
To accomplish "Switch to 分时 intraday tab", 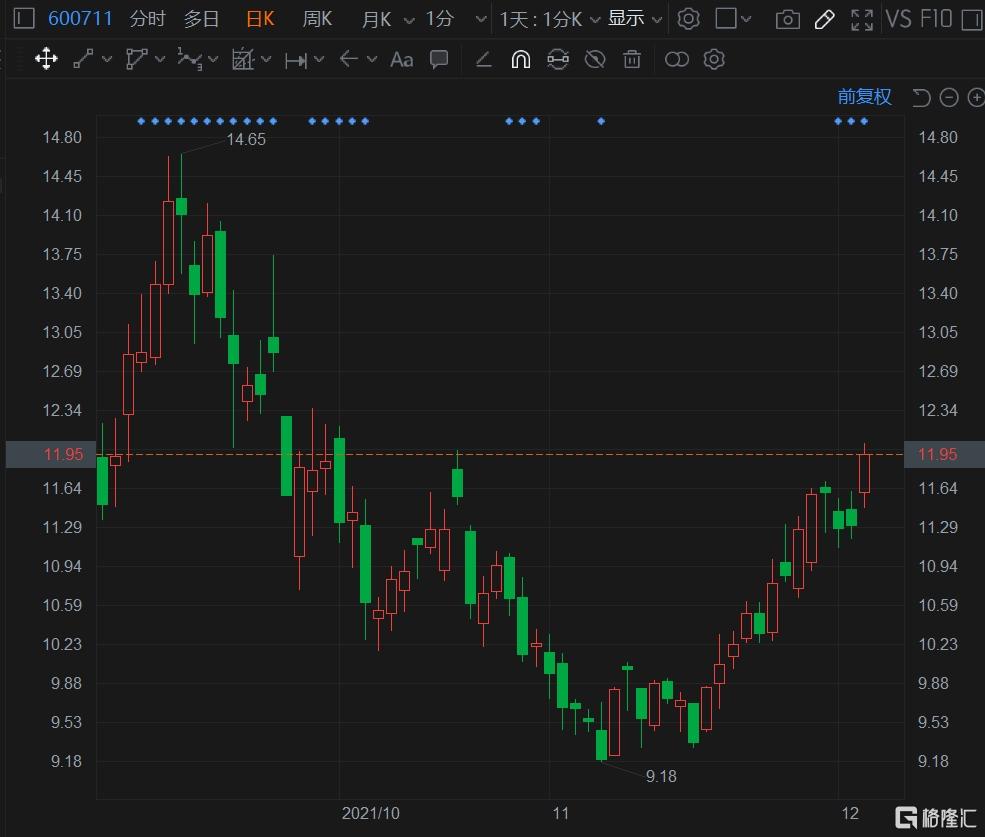I will pos(147,19).
